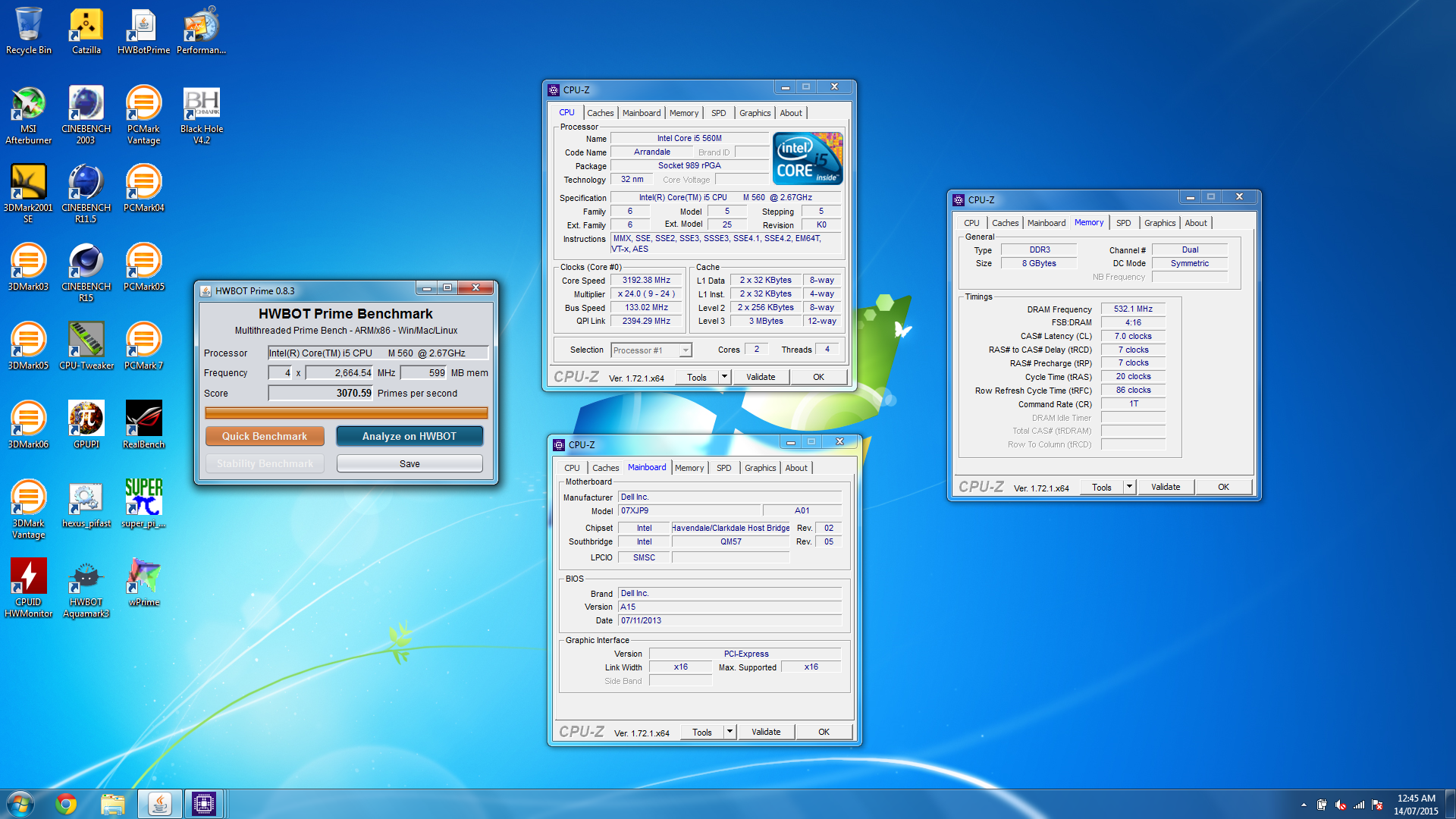Save the HWBOT Prime result

409,463
